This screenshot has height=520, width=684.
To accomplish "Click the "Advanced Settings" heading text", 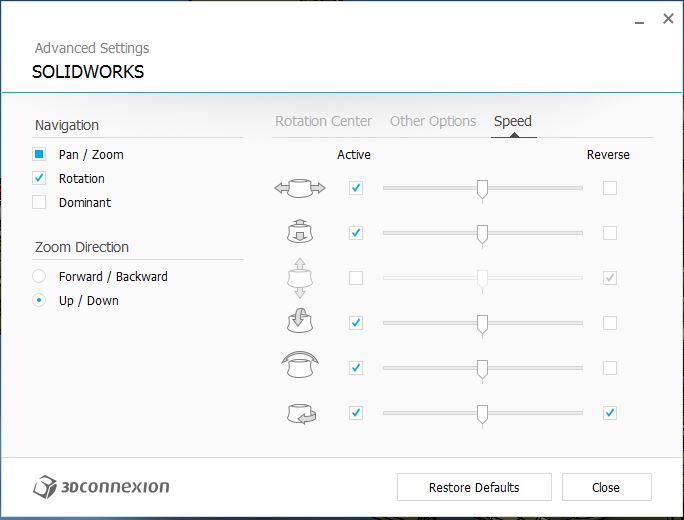I will click(x=92, y=48).
